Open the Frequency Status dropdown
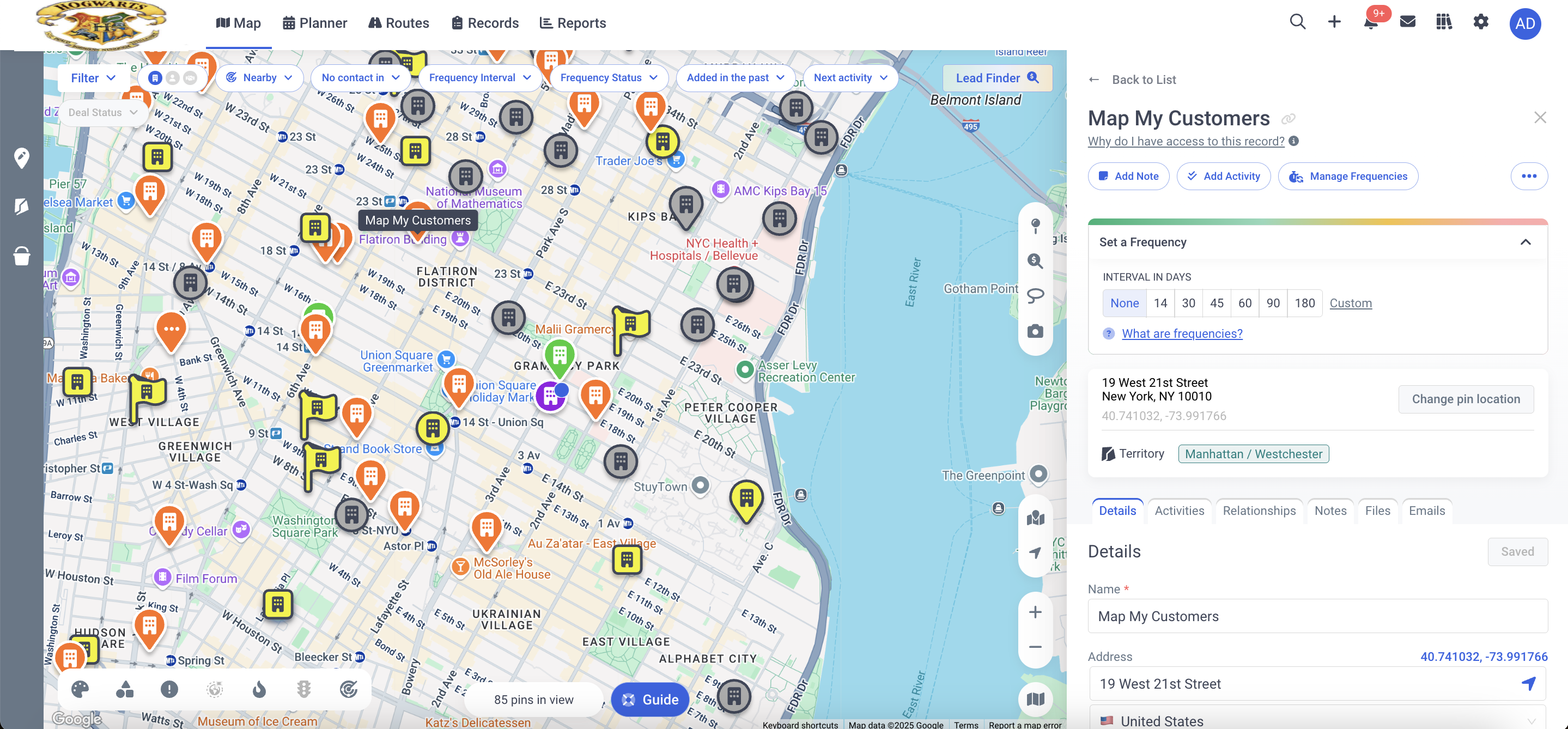Image resolution: width=1568 pixels, height=729 pixels. pyautogui.click(x=609, y=78)
